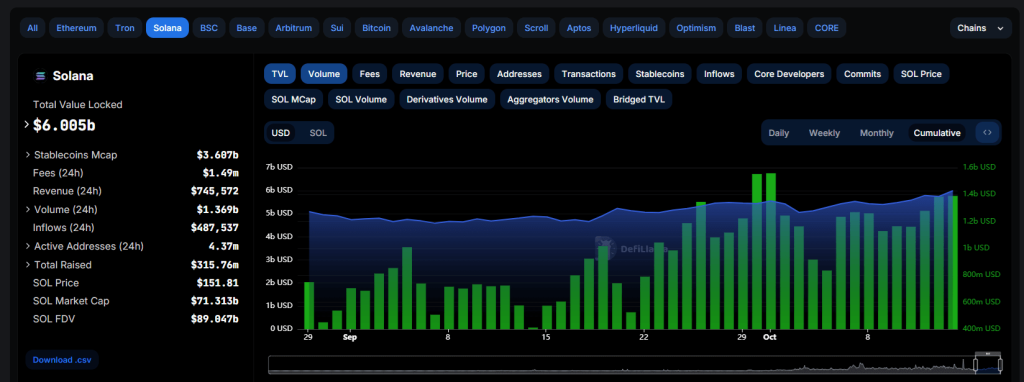The image size is (1024, 382).
Task: Enable the Transactions chart metric
Action: pyautogui.click(x=588, y=74)
